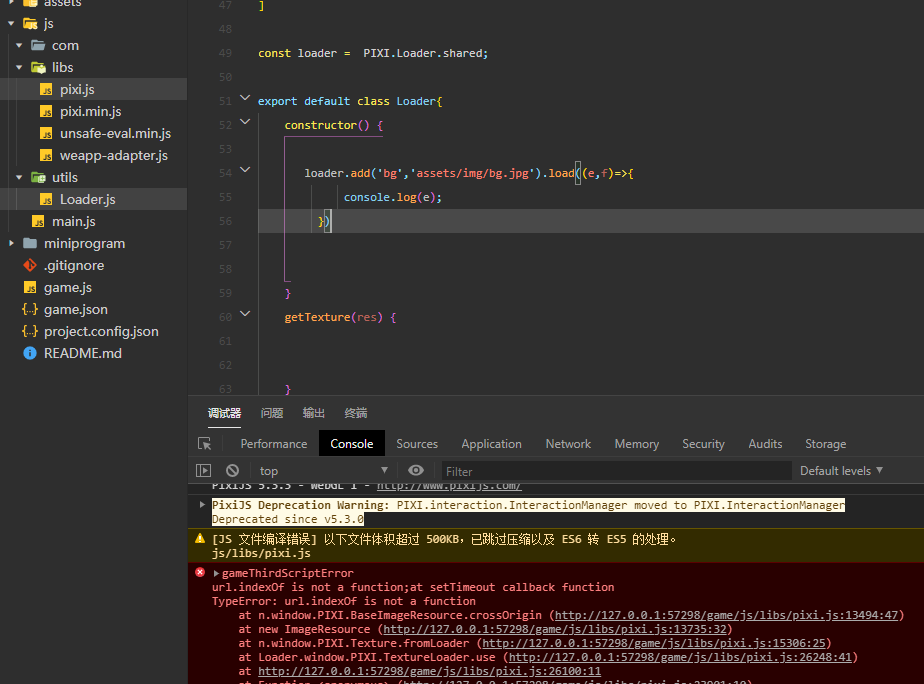
Task: Click the js folder icon
Action: click(x=30, y=24)
